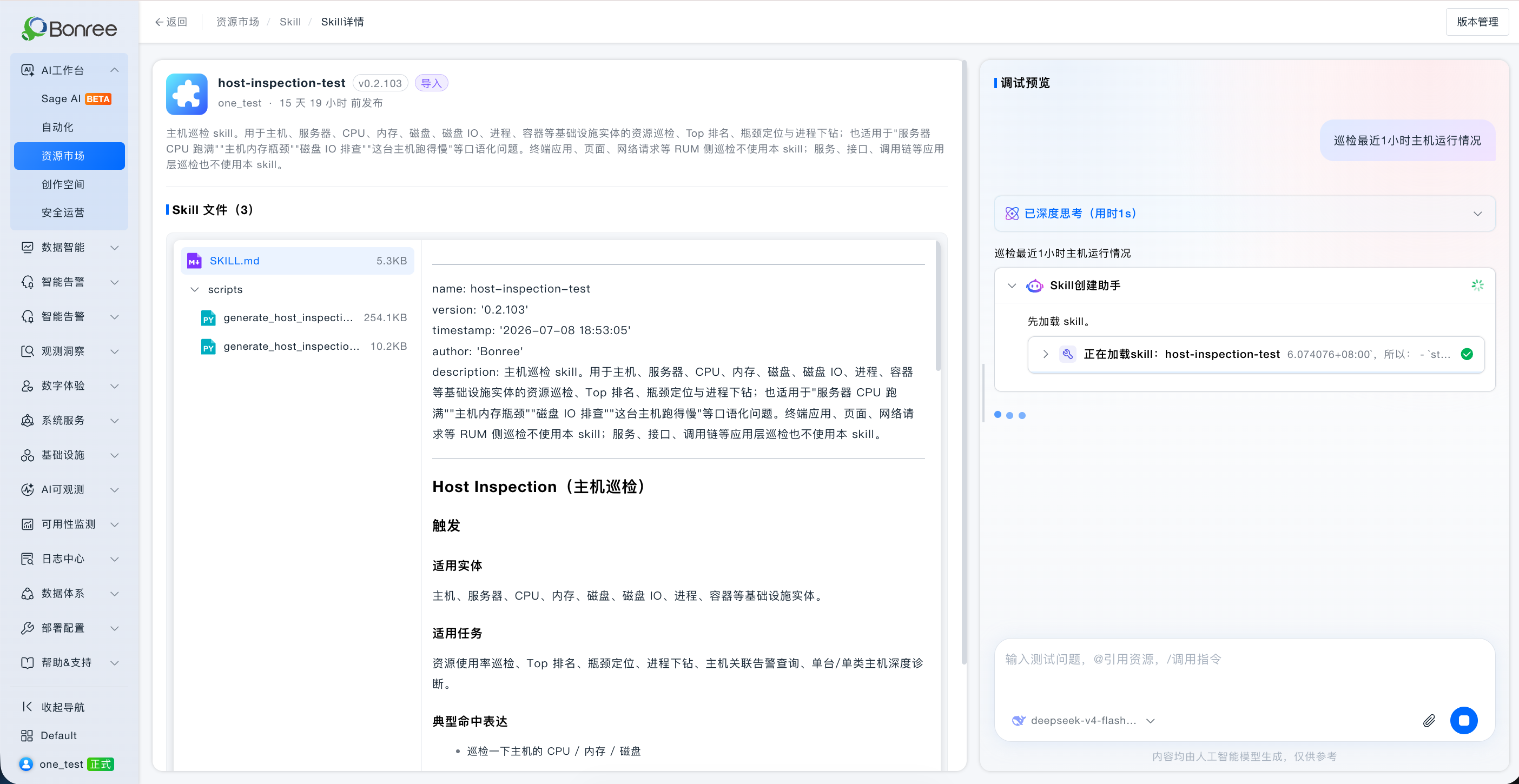Image resolution: width=1519 pixels, height=784 pixels.
Task: Open the 自动化 menu item
Action: pos(70,127)
